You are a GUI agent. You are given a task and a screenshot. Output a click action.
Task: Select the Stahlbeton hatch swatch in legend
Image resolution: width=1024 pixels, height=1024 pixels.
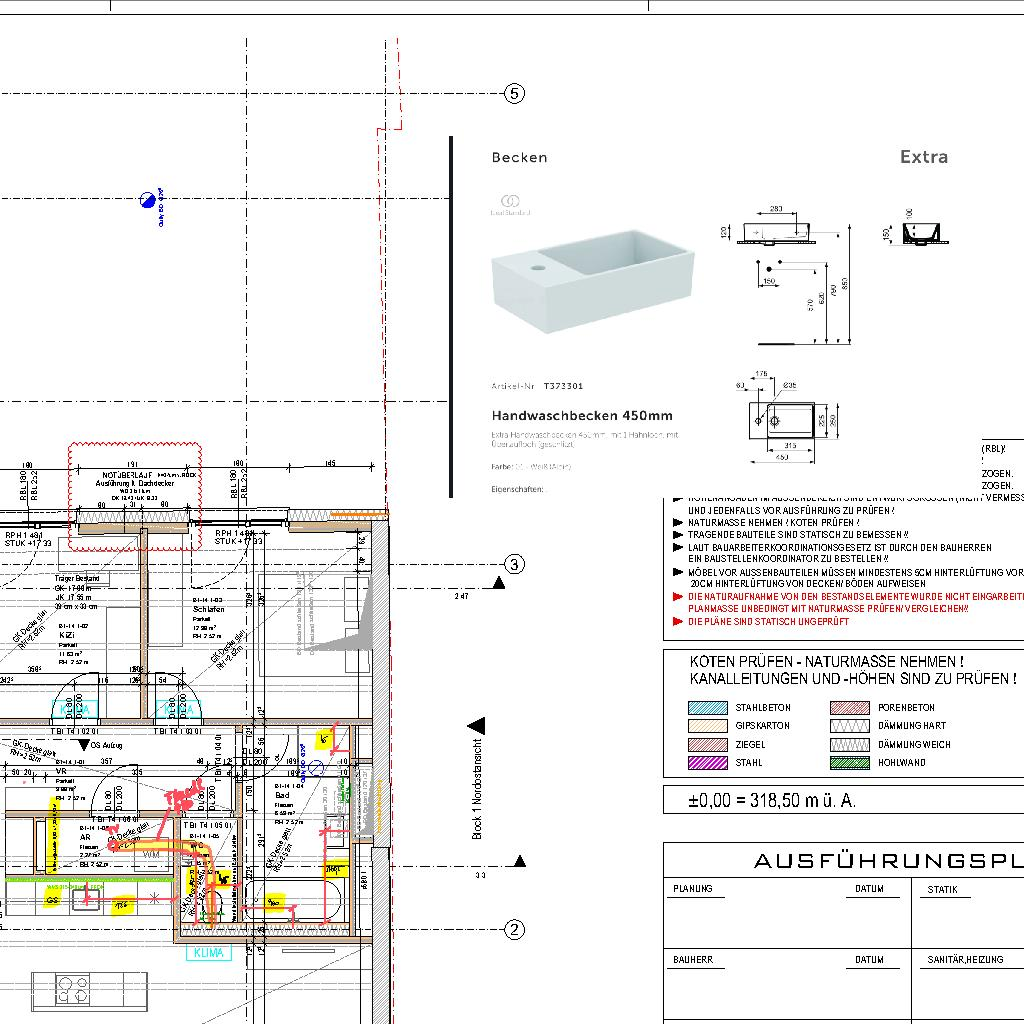click(707, 708)
